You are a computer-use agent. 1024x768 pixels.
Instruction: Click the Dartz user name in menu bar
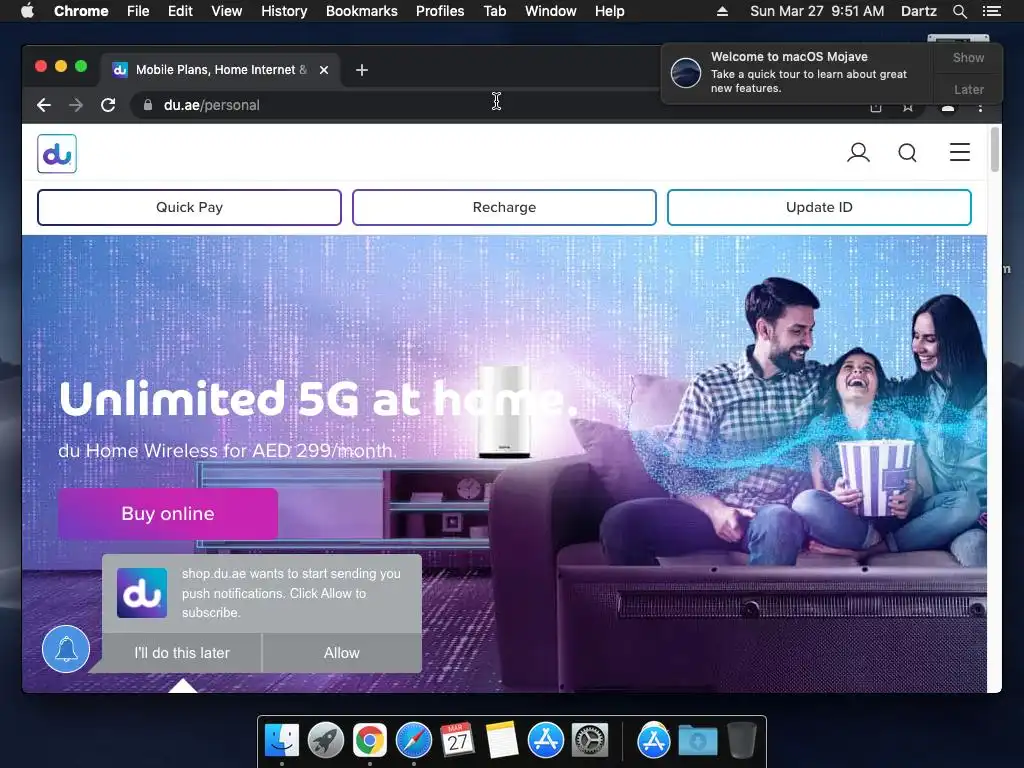pyautogui.click(x=918, y=11)
